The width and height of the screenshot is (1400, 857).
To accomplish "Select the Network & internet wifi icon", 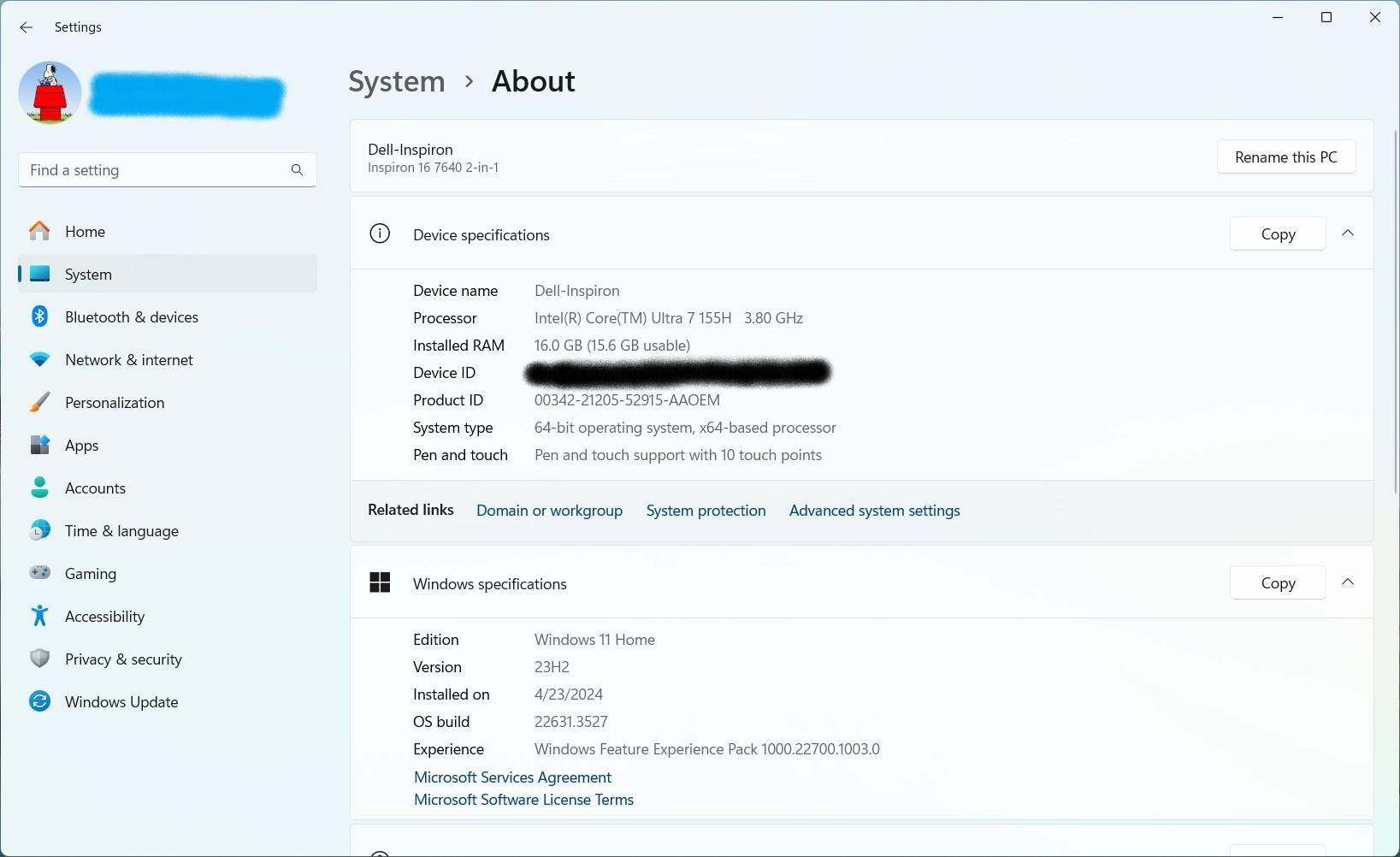I will coord(39,360).
